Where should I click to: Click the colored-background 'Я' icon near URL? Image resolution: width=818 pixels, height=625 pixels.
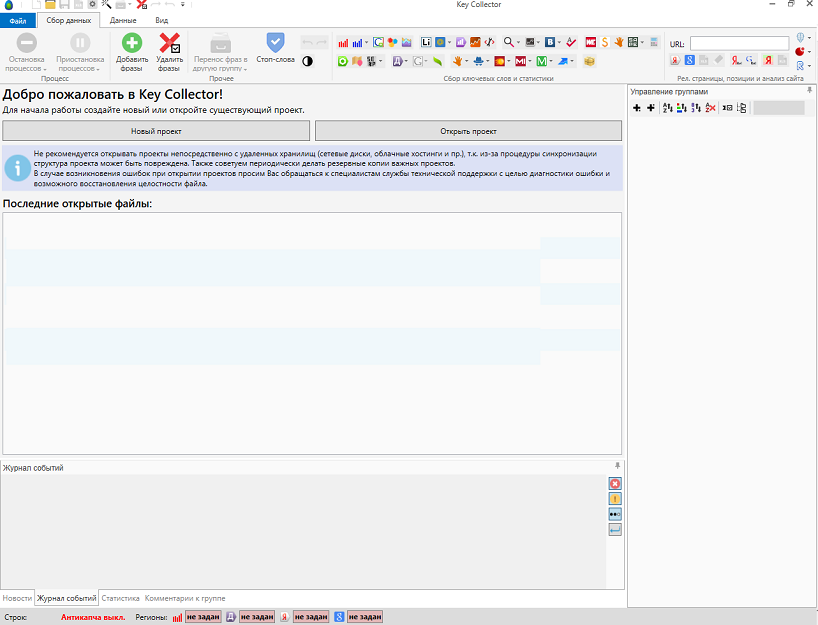pyautogui.click(x=768, y=60)
